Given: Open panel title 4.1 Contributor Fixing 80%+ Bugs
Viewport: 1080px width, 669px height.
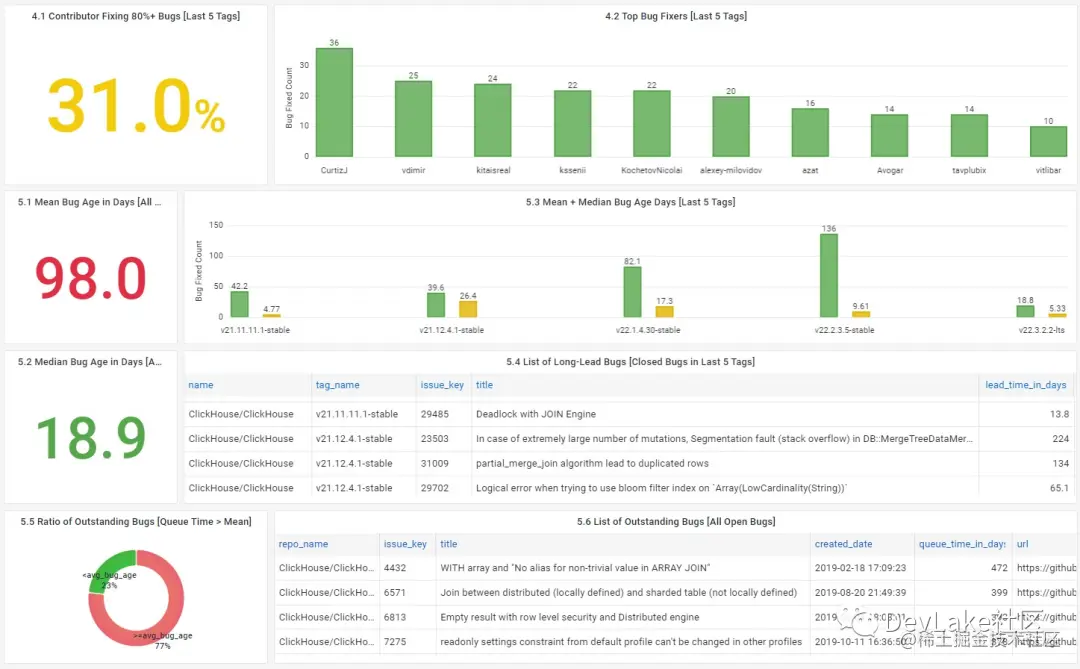Looking at the screenshot, I should [136, 16].
